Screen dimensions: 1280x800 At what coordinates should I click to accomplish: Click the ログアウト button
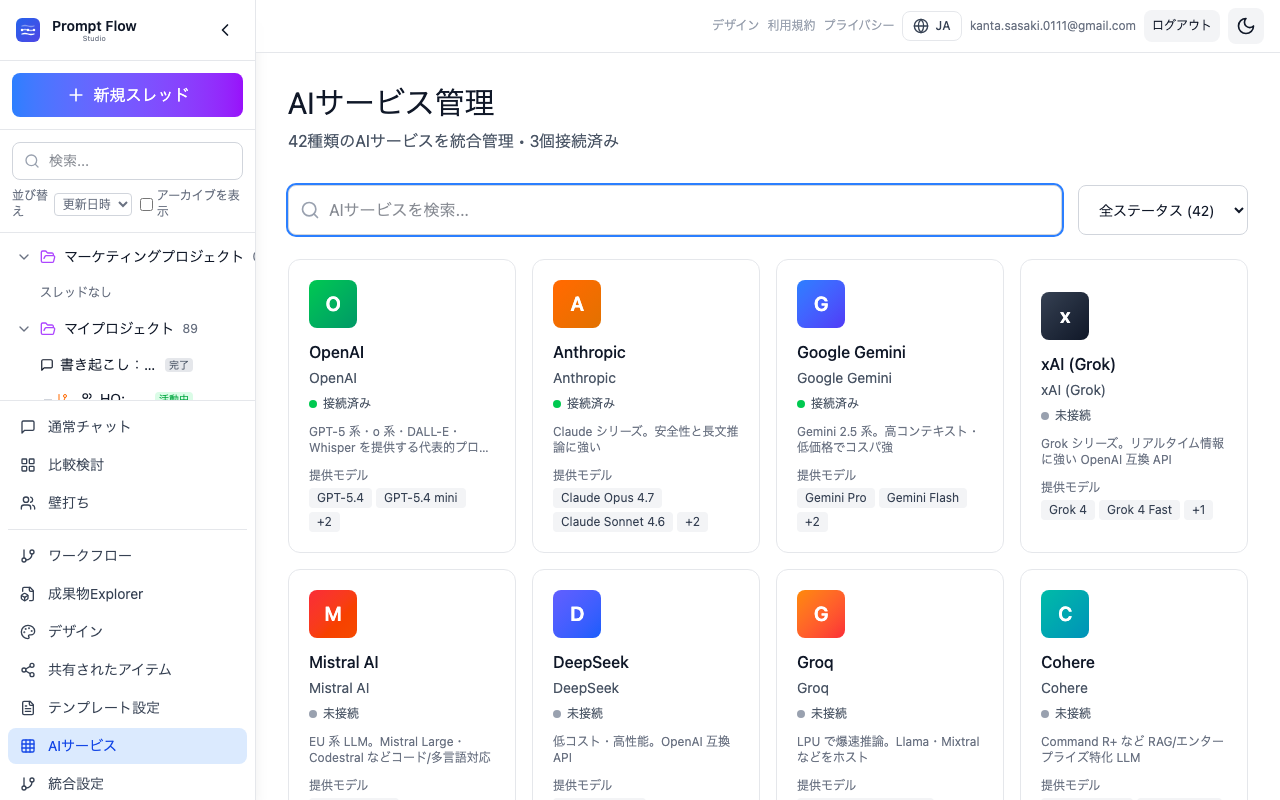(x=1182, y=26)
